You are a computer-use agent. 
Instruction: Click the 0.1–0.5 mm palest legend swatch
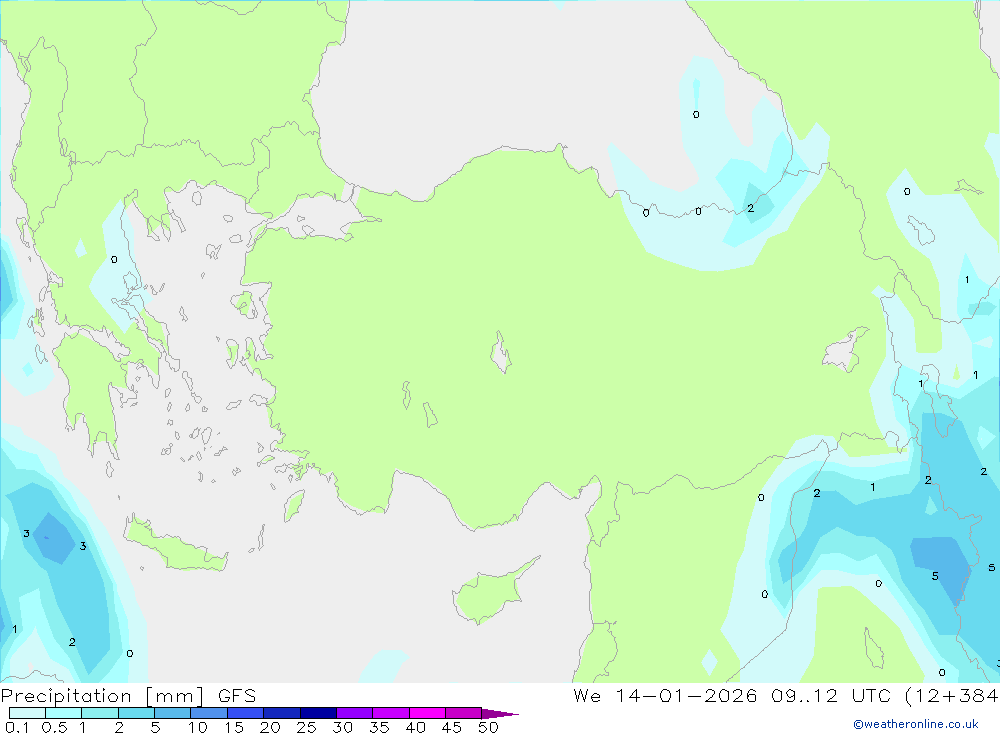point(27,713)
